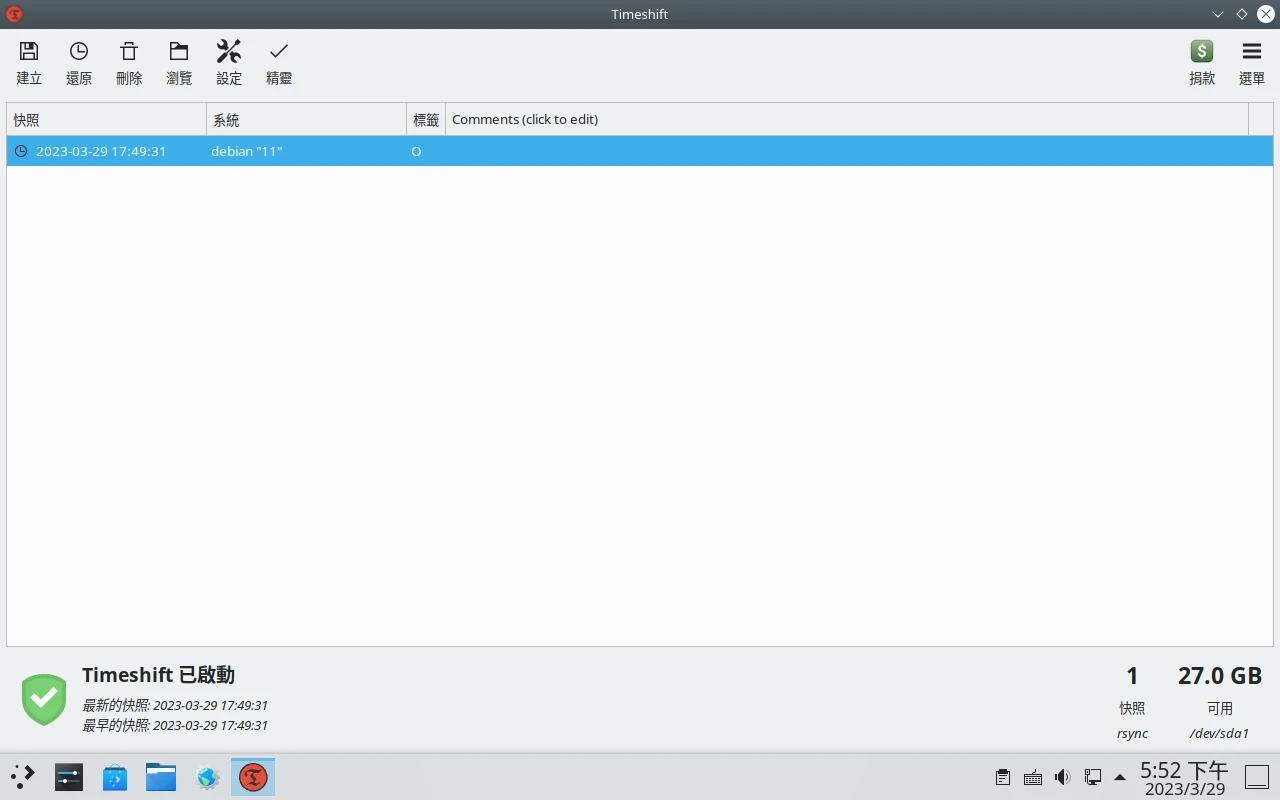Browse snapshot files with 瀏覽
Viewport: 1280px width, 800px height.
tap(179, 63)
